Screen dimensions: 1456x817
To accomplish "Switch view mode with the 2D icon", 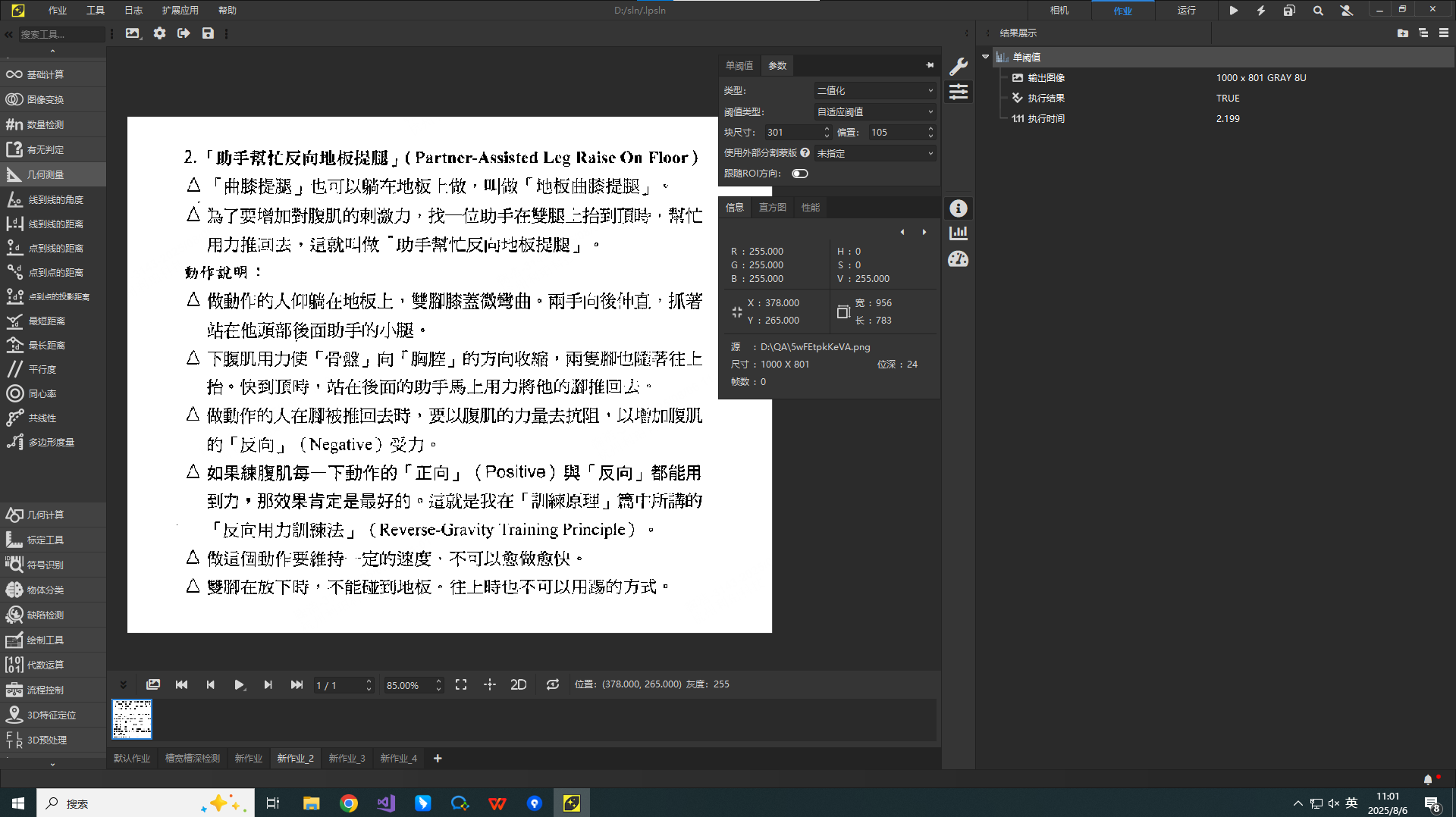I will tap(518, 684).
